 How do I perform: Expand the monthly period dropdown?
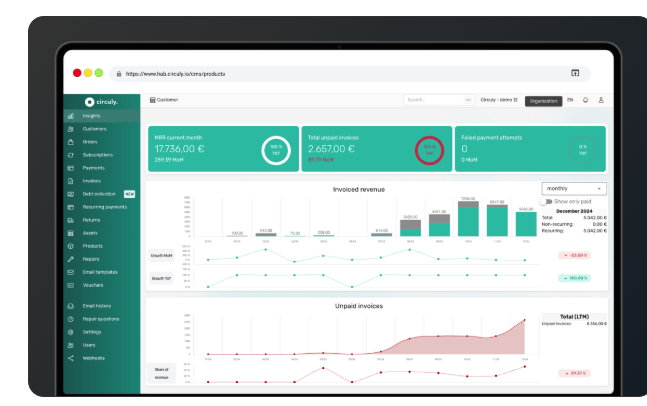pos(574,188)
